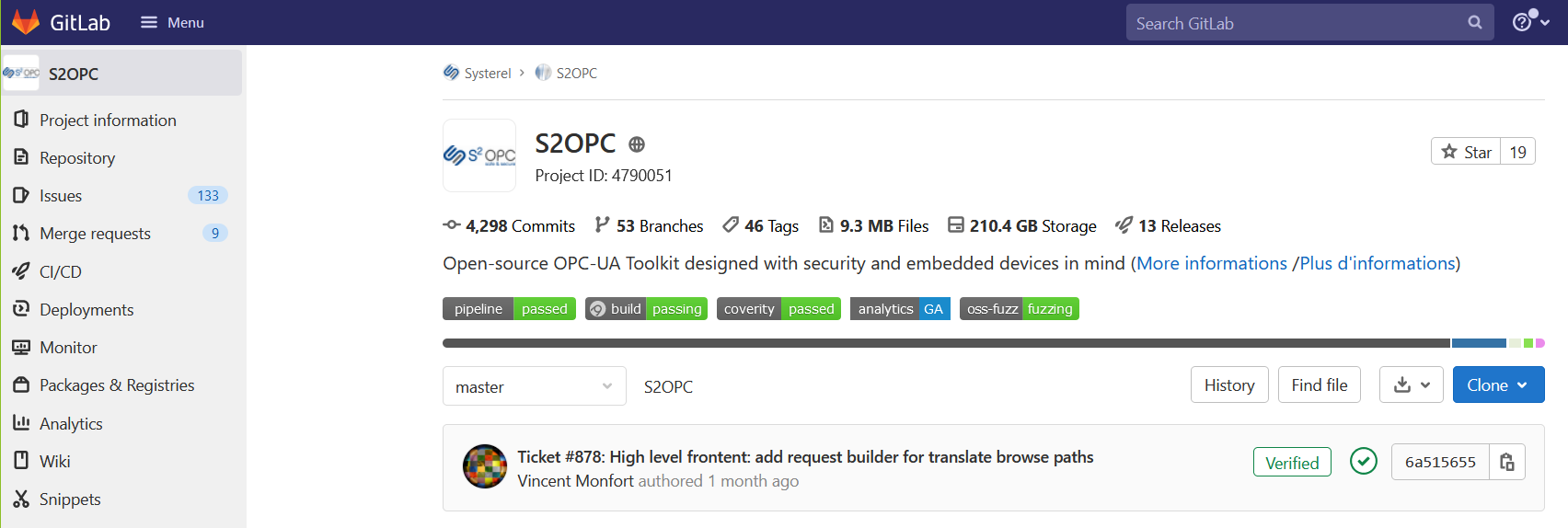Open the 'More informations' link

pos(1211,264)
